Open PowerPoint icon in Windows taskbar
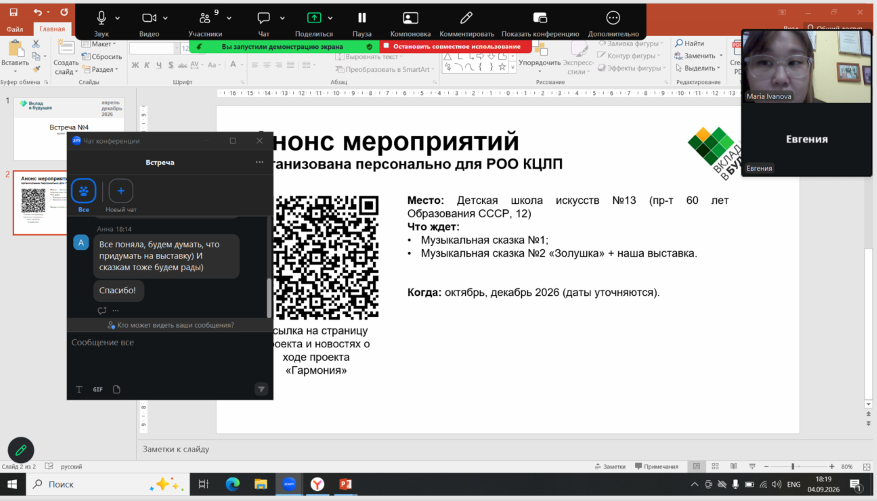The width and height of the screenshot is (877, 501). pos(345,484)
